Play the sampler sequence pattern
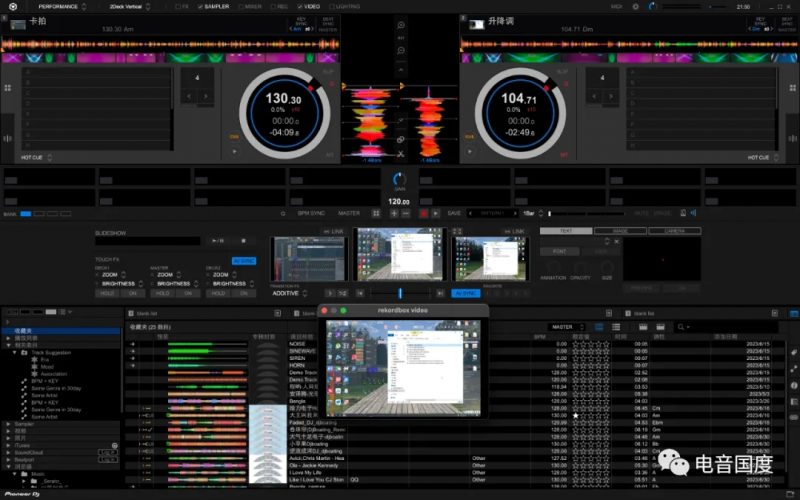800x500 pixels. (x=435, y=213)
